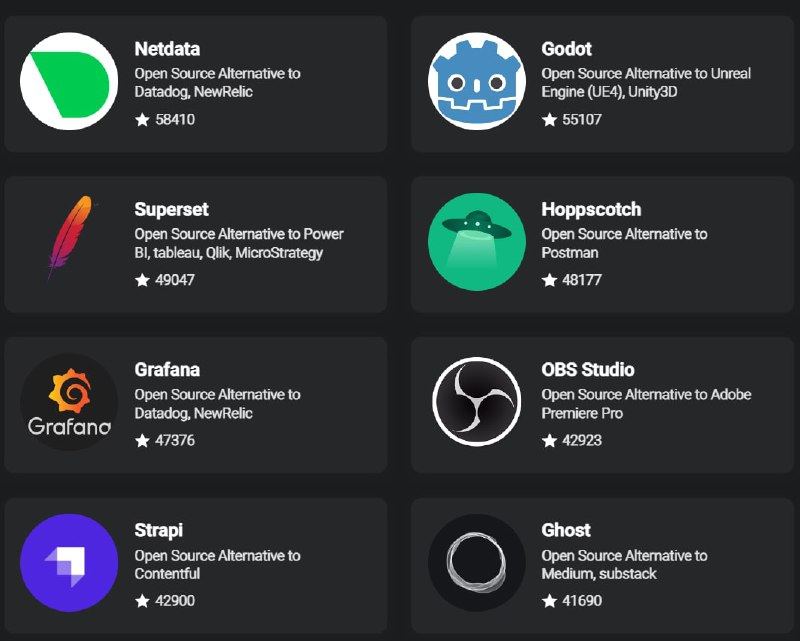
Task: Click the Godot project title
Action: tap(567, 49)
